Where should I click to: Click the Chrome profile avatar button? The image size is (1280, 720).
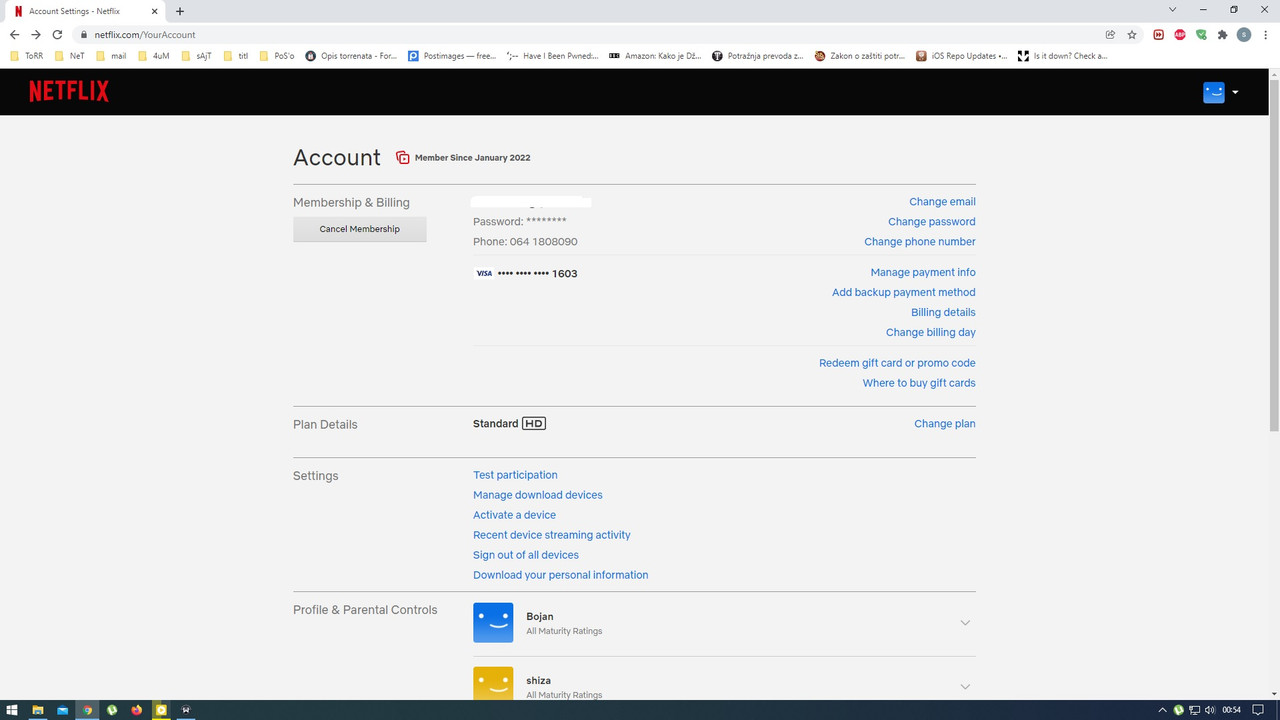pyautogui.click(x=1244, y=34)
